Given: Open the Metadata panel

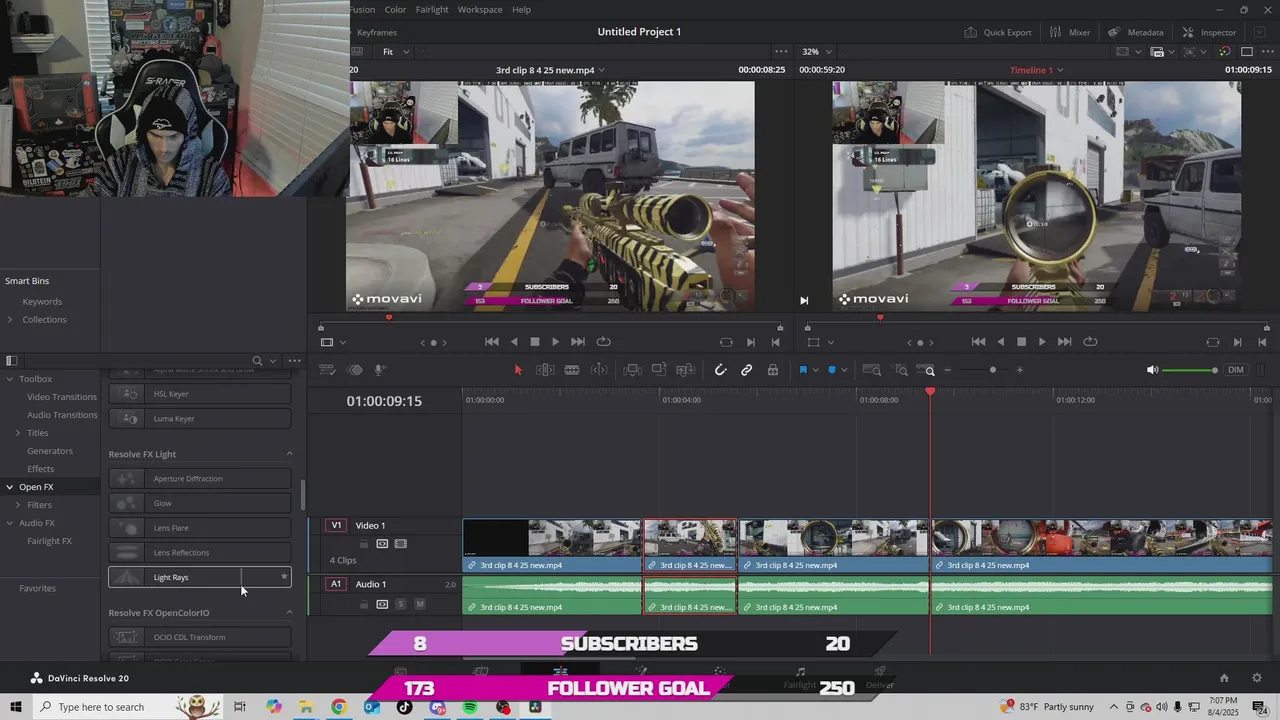Looking at the screenshot, I should click(x=1136, y=32).
